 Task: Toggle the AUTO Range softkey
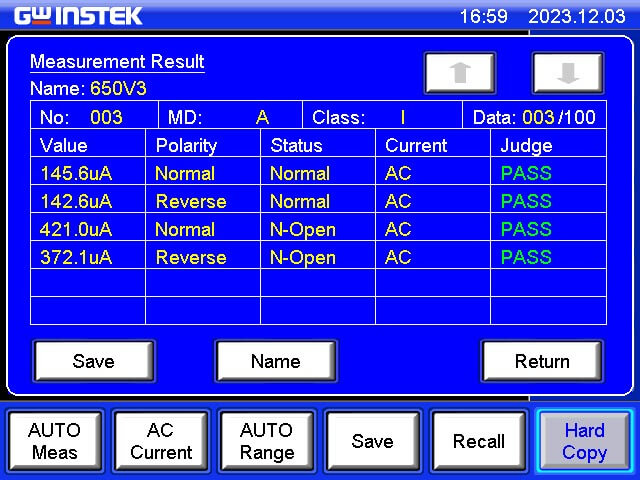tap(266, 441)
